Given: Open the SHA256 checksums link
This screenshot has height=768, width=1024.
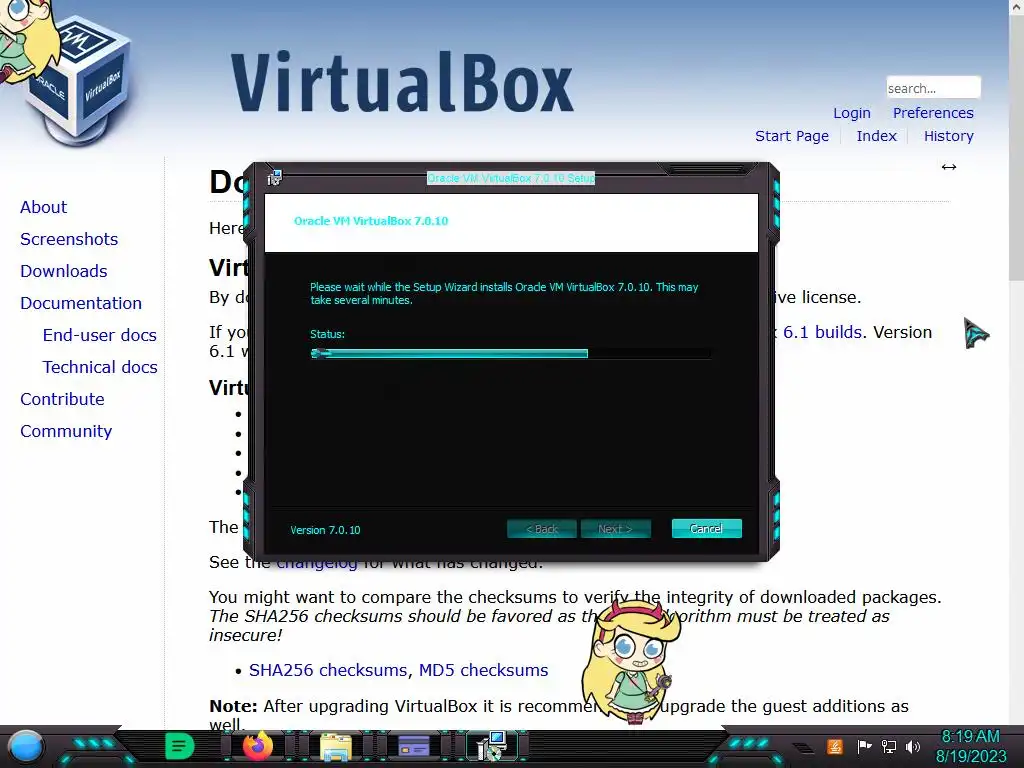Looking at the screenshot, I should click(x=328, y=670).
